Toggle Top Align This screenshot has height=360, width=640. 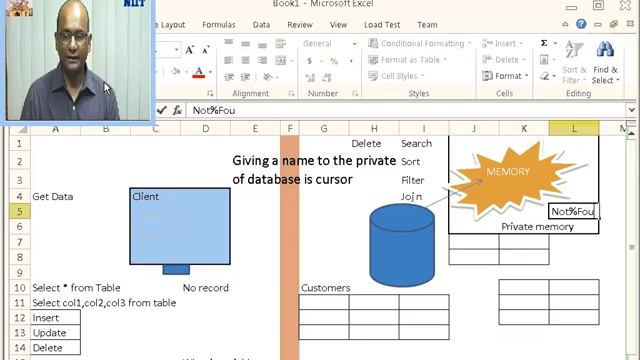tap(229, 43)
